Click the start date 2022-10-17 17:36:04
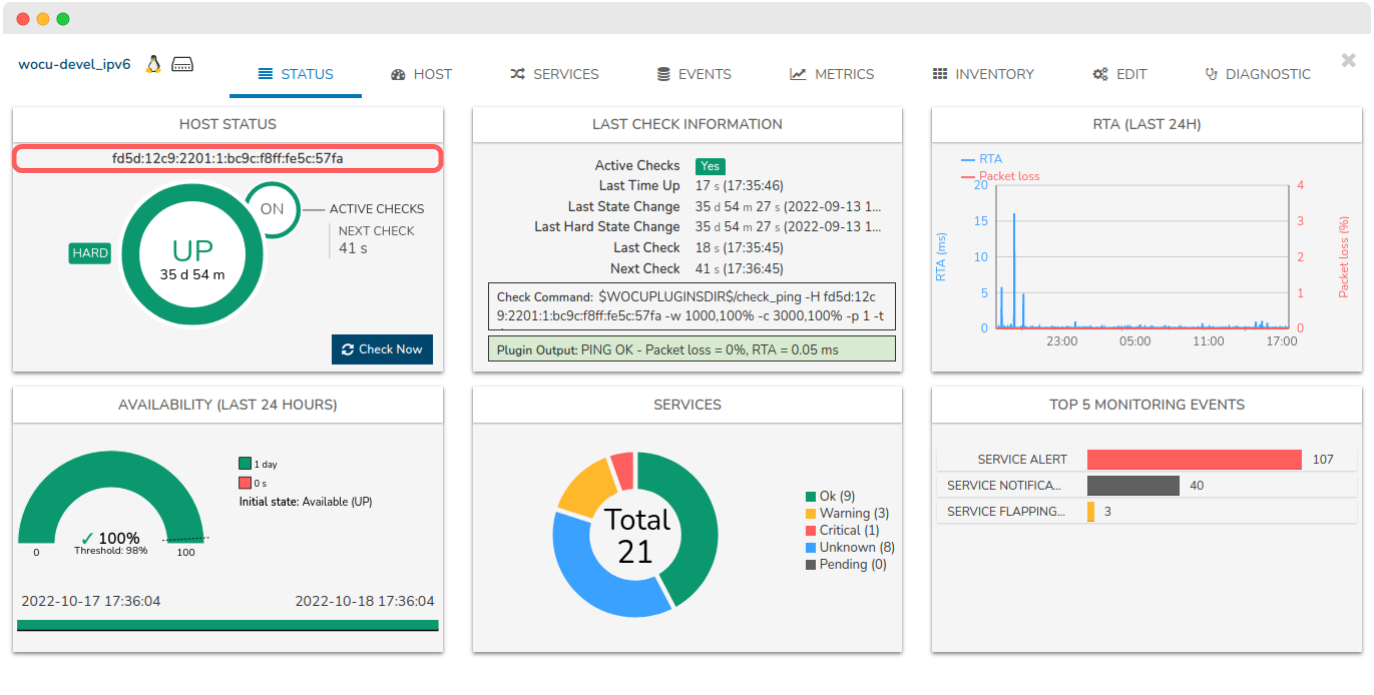The width and height of the screenshot is (1374, 695). click(x=91, y=601)
